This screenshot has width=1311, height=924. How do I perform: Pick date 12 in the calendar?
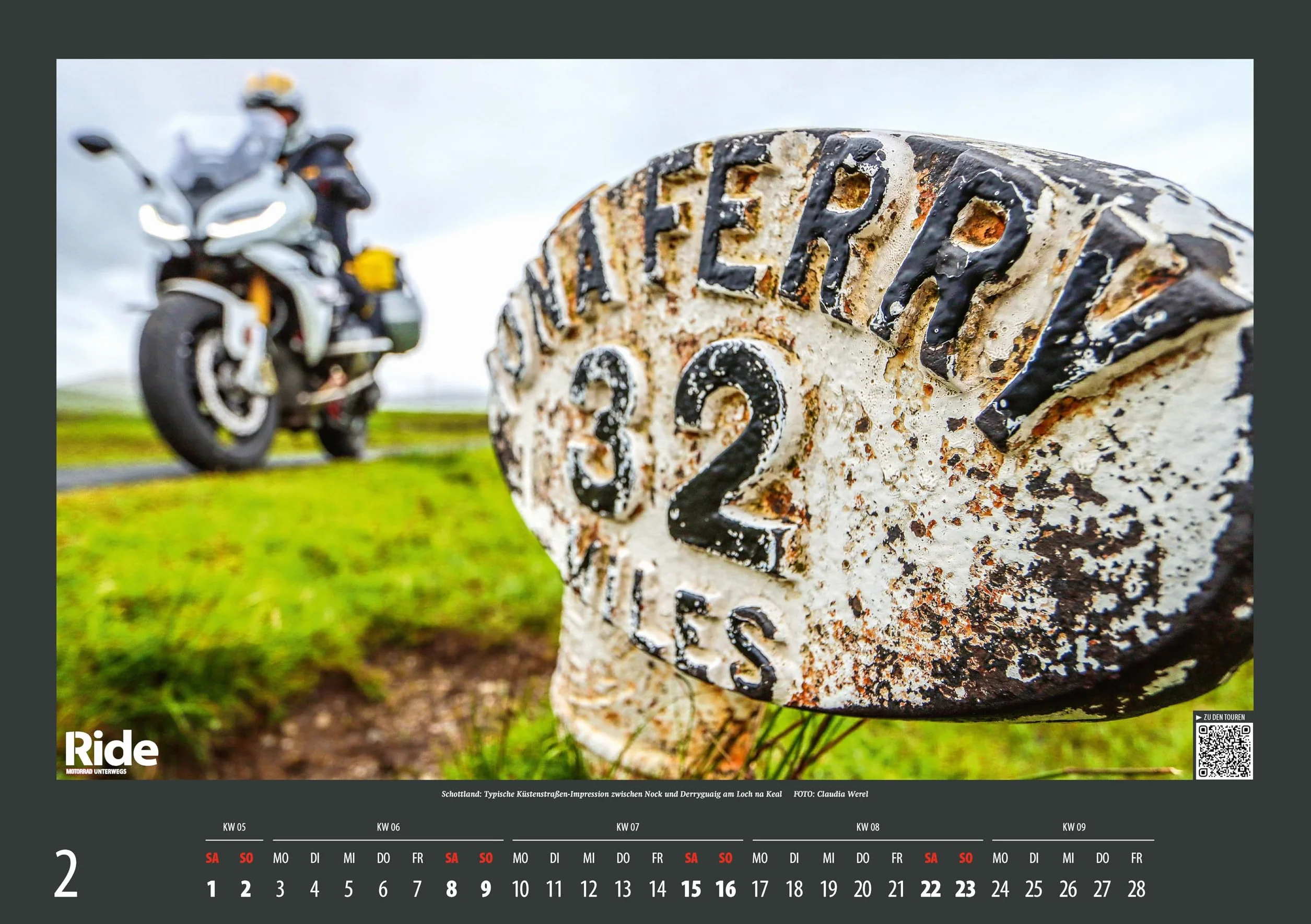[589, 889]
